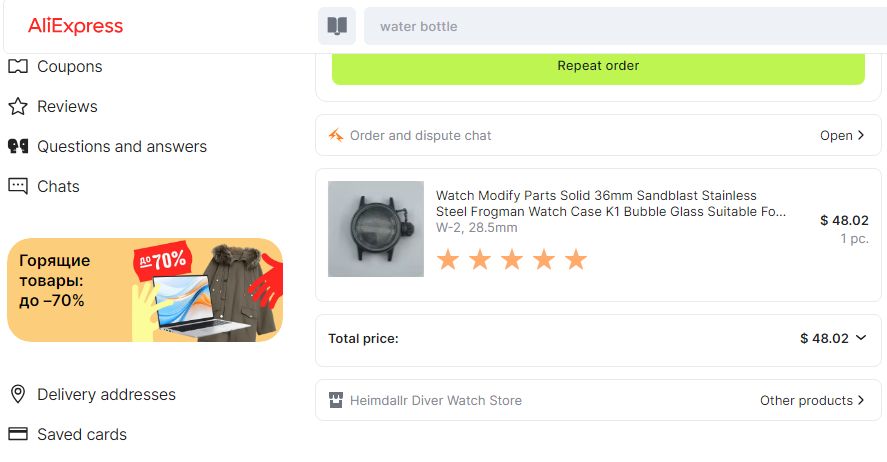Click the Reviews star icon
The height and width of the screenshot is (462, 887).
pos(18,107)
